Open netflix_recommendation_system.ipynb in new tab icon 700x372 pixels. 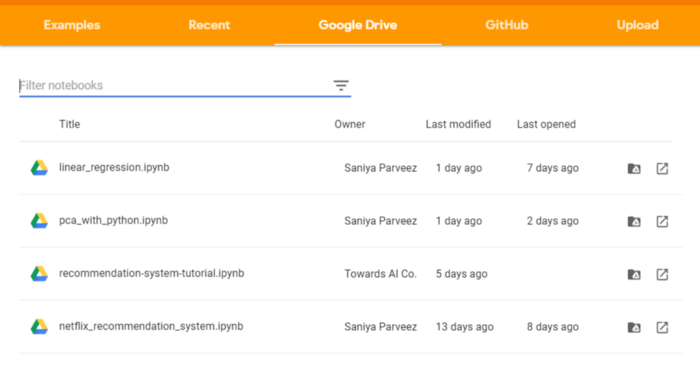662,327
